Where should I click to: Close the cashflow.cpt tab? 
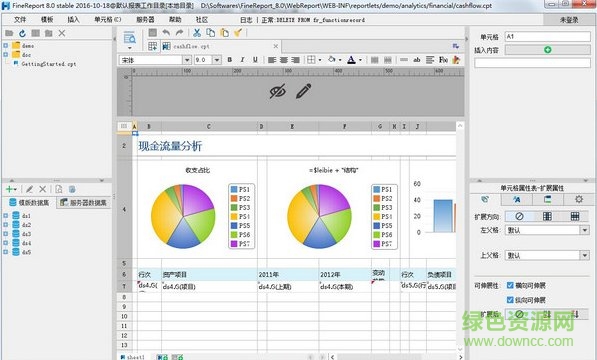click(x=276, y=46)
